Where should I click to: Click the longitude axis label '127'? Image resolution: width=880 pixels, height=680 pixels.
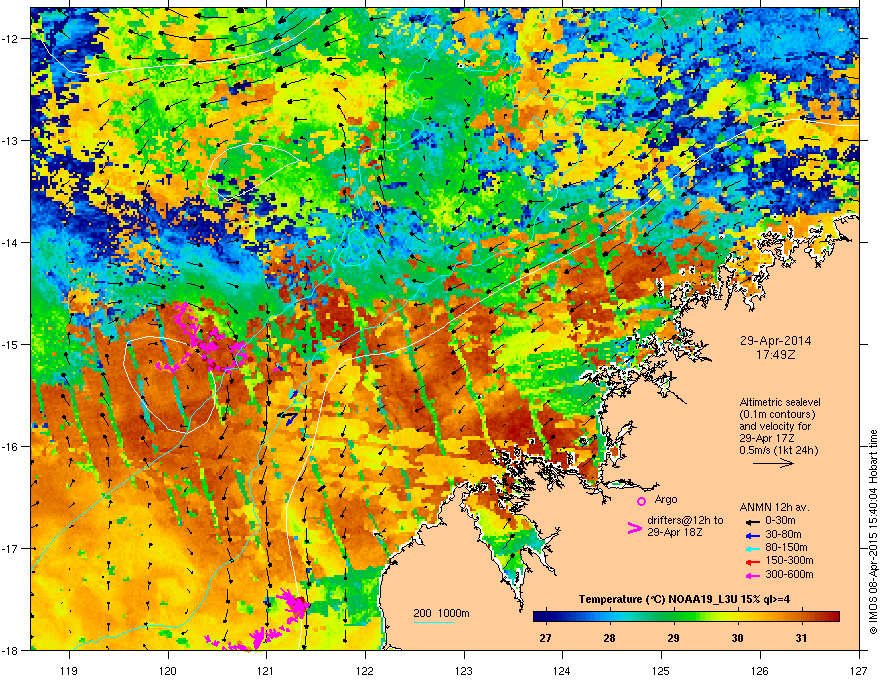859,670
